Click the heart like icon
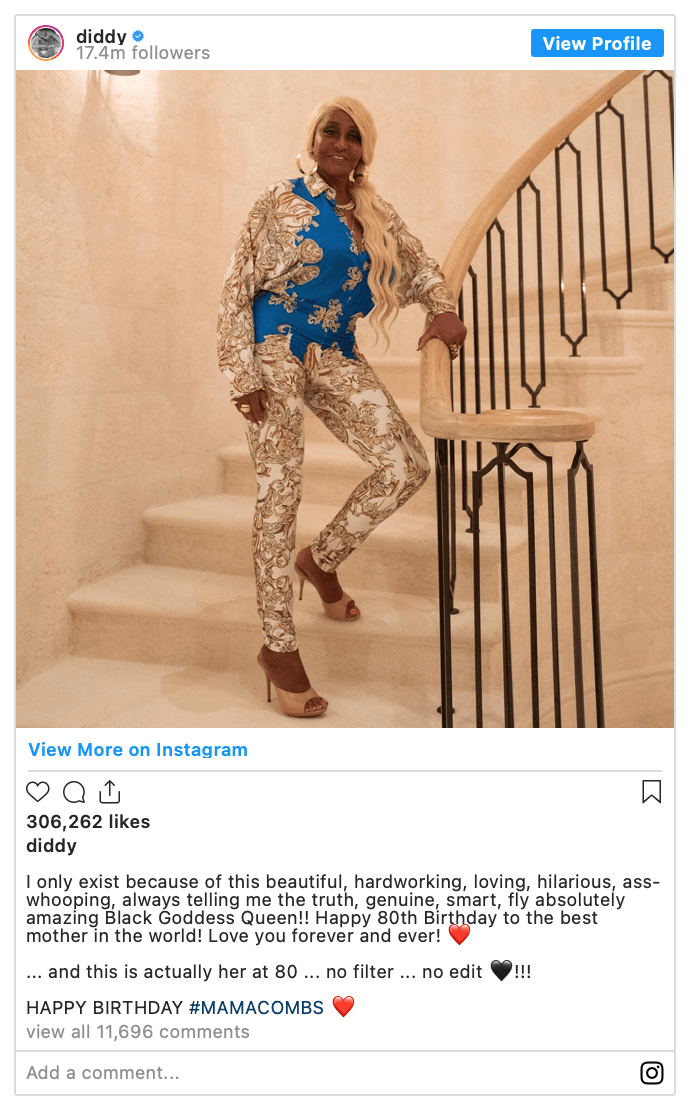Viewport: 696px width, 1112px height. click(38, 791)
